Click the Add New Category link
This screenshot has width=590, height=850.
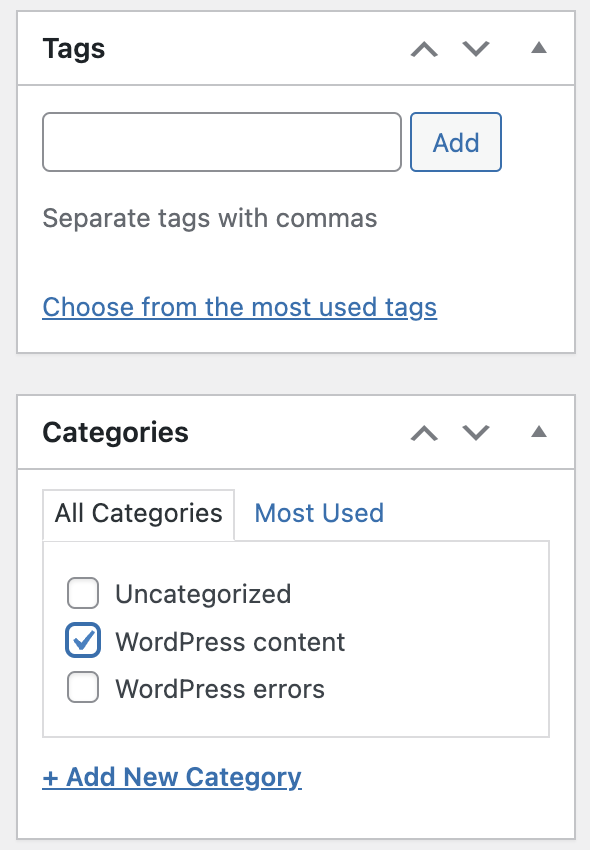(172, 777)
